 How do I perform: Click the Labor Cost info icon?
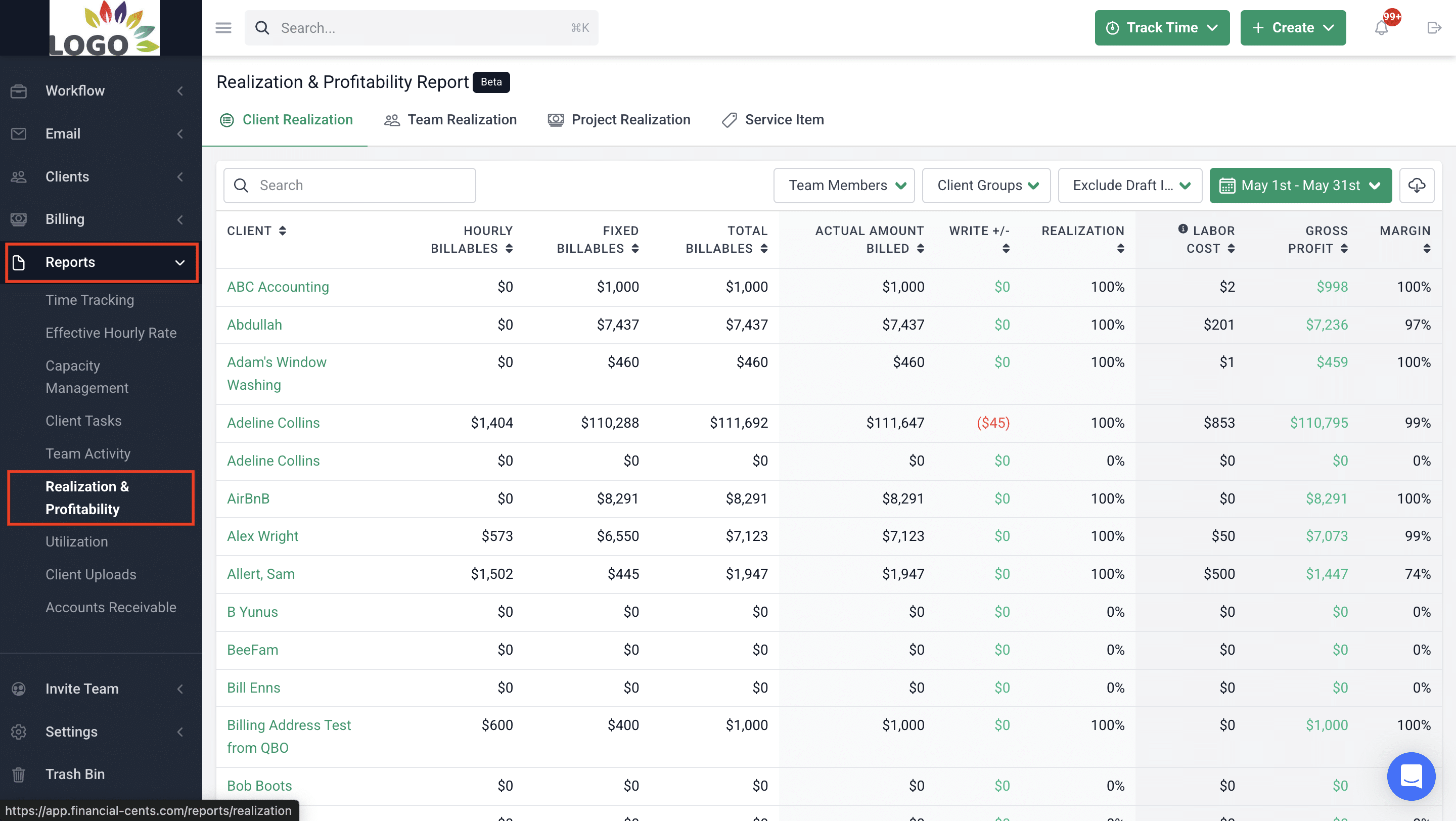click(1182, 229)
